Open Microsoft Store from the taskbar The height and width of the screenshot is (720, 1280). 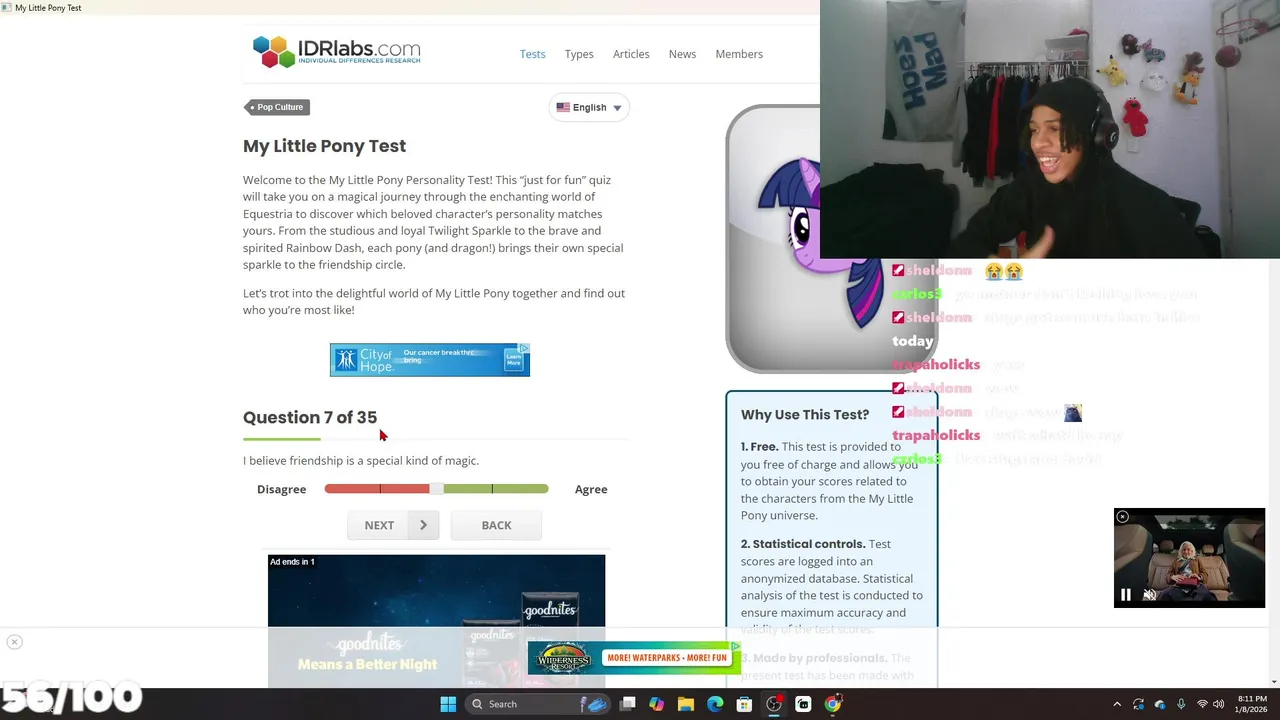point(744,704)
